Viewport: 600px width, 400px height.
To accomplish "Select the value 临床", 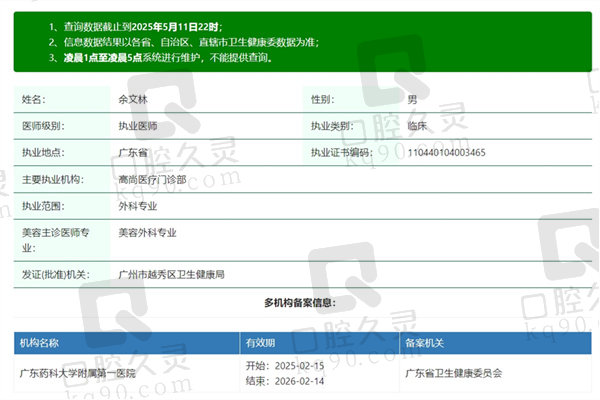I will 417,126.
